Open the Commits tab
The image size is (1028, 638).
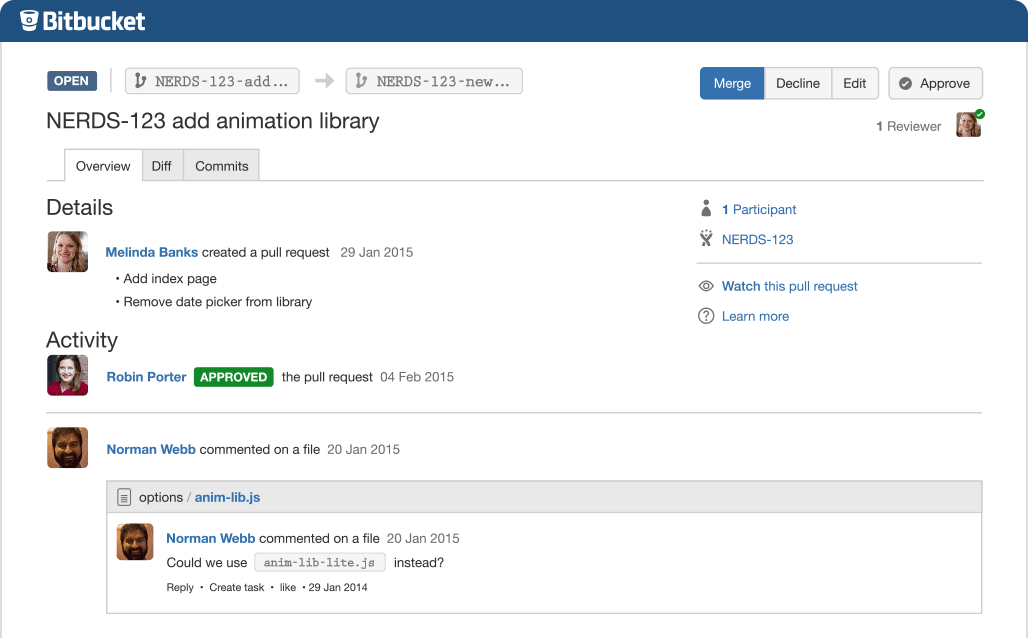click(x=221, y=166)
